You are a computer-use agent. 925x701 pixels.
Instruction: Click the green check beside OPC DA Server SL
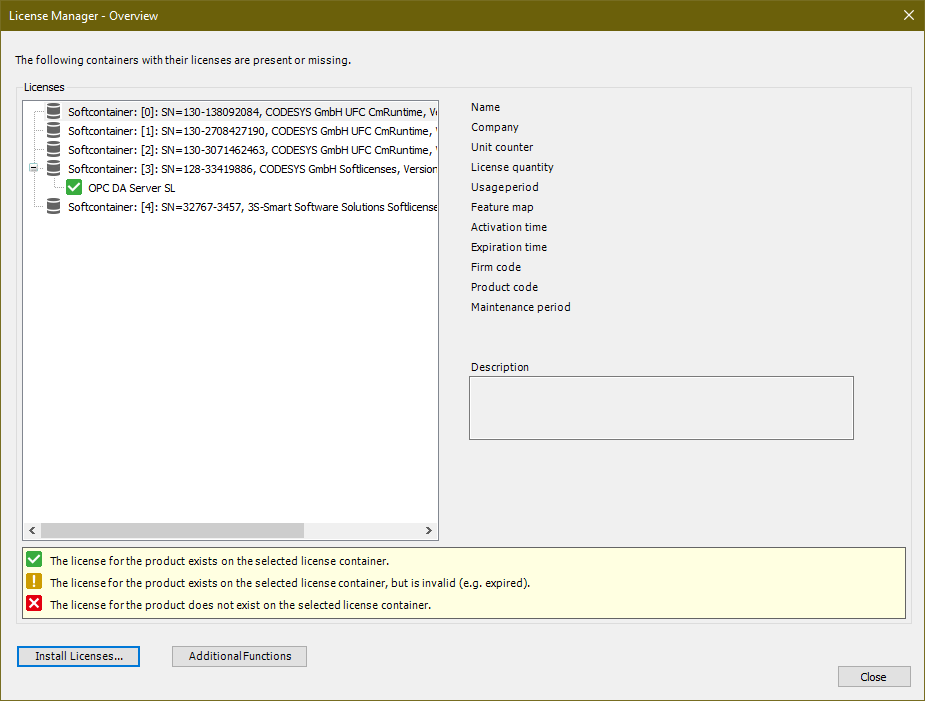pyautogui.click(x=73, y=187)
